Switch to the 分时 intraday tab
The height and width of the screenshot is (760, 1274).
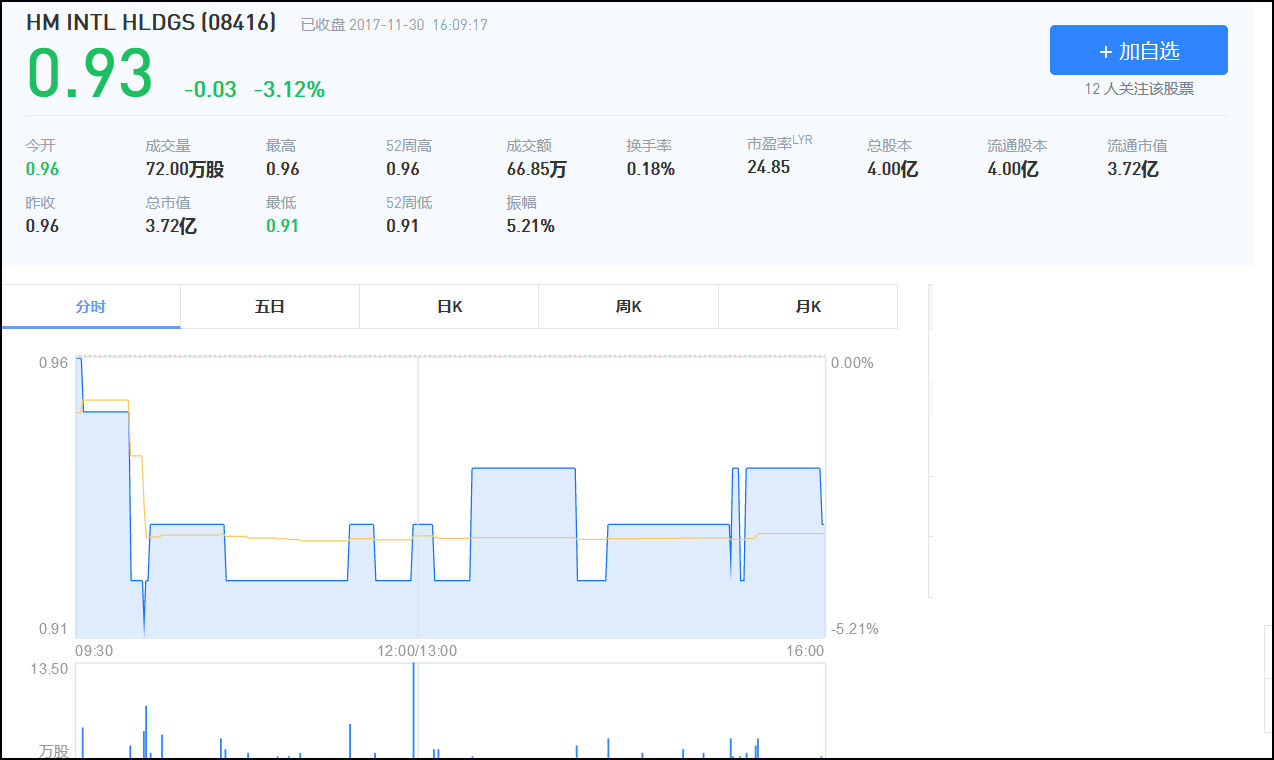click(90, 307)
